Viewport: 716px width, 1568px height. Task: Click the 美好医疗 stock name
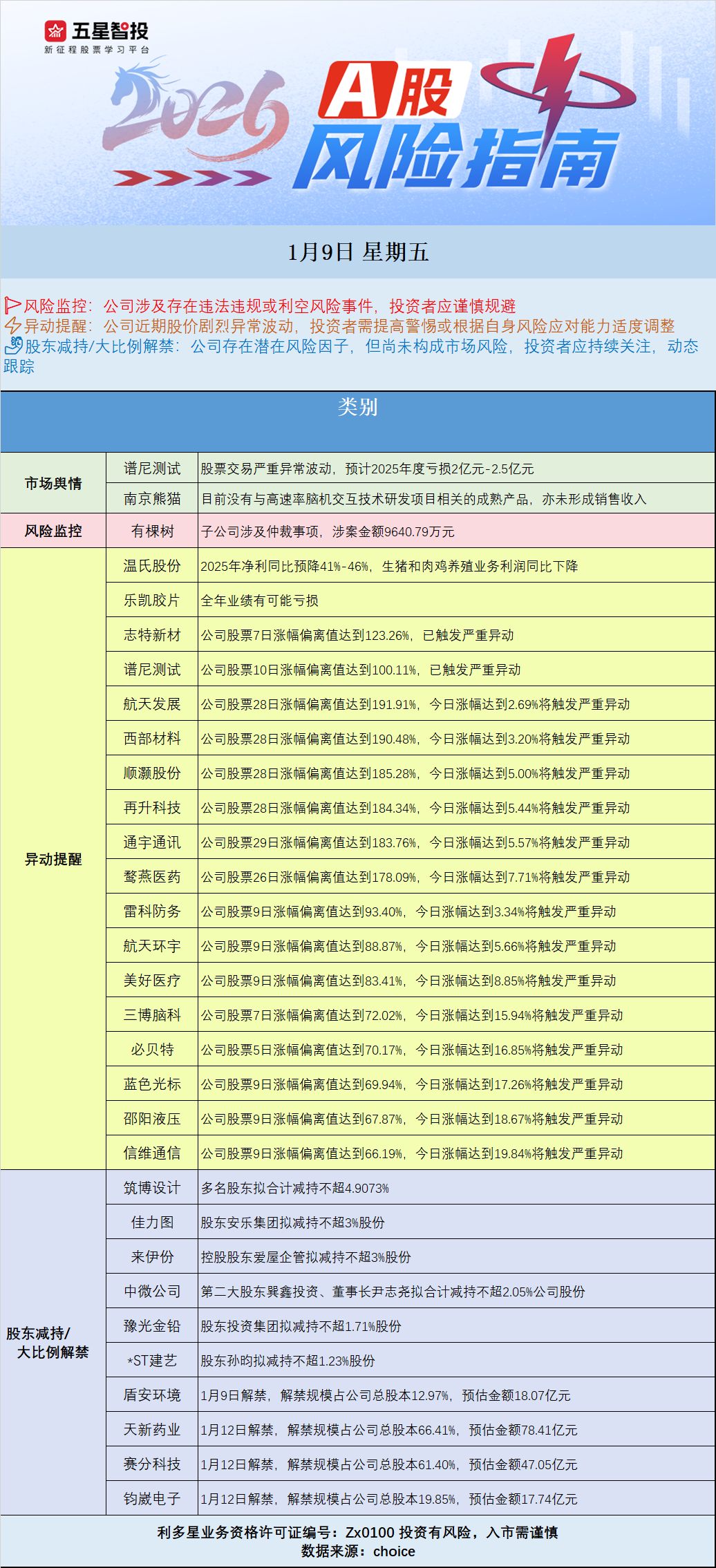coord(152,980)
